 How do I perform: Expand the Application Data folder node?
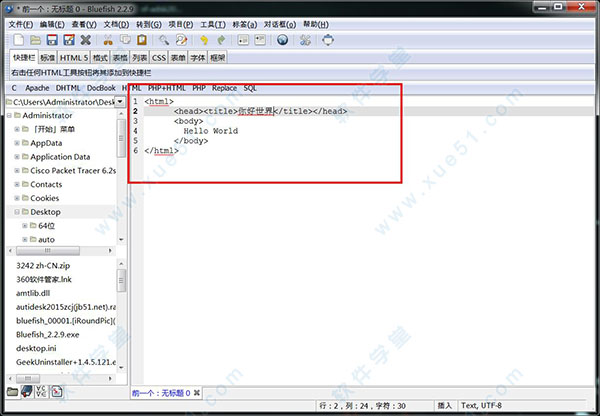(17, 157)
